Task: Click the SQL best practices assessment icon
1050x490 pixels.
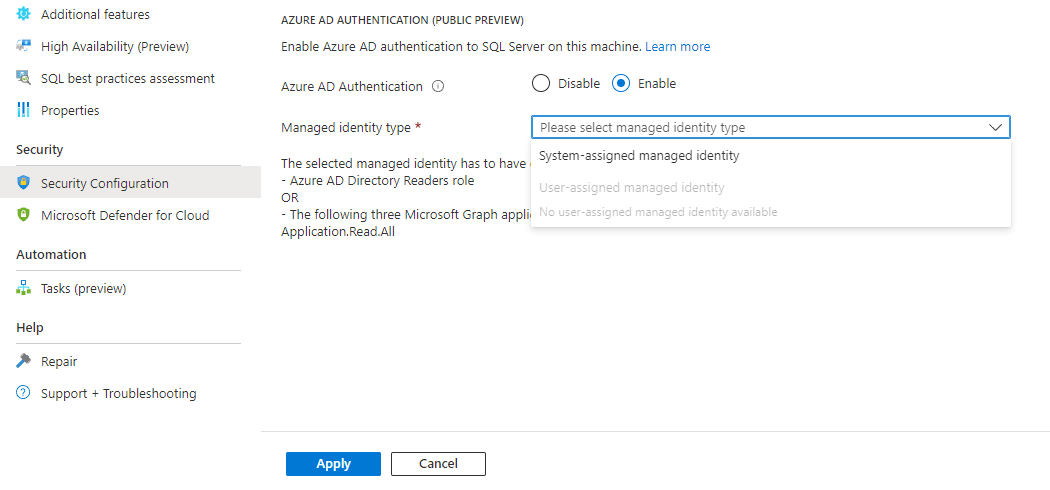Action: pyautogui.click(x=23, y=78)
